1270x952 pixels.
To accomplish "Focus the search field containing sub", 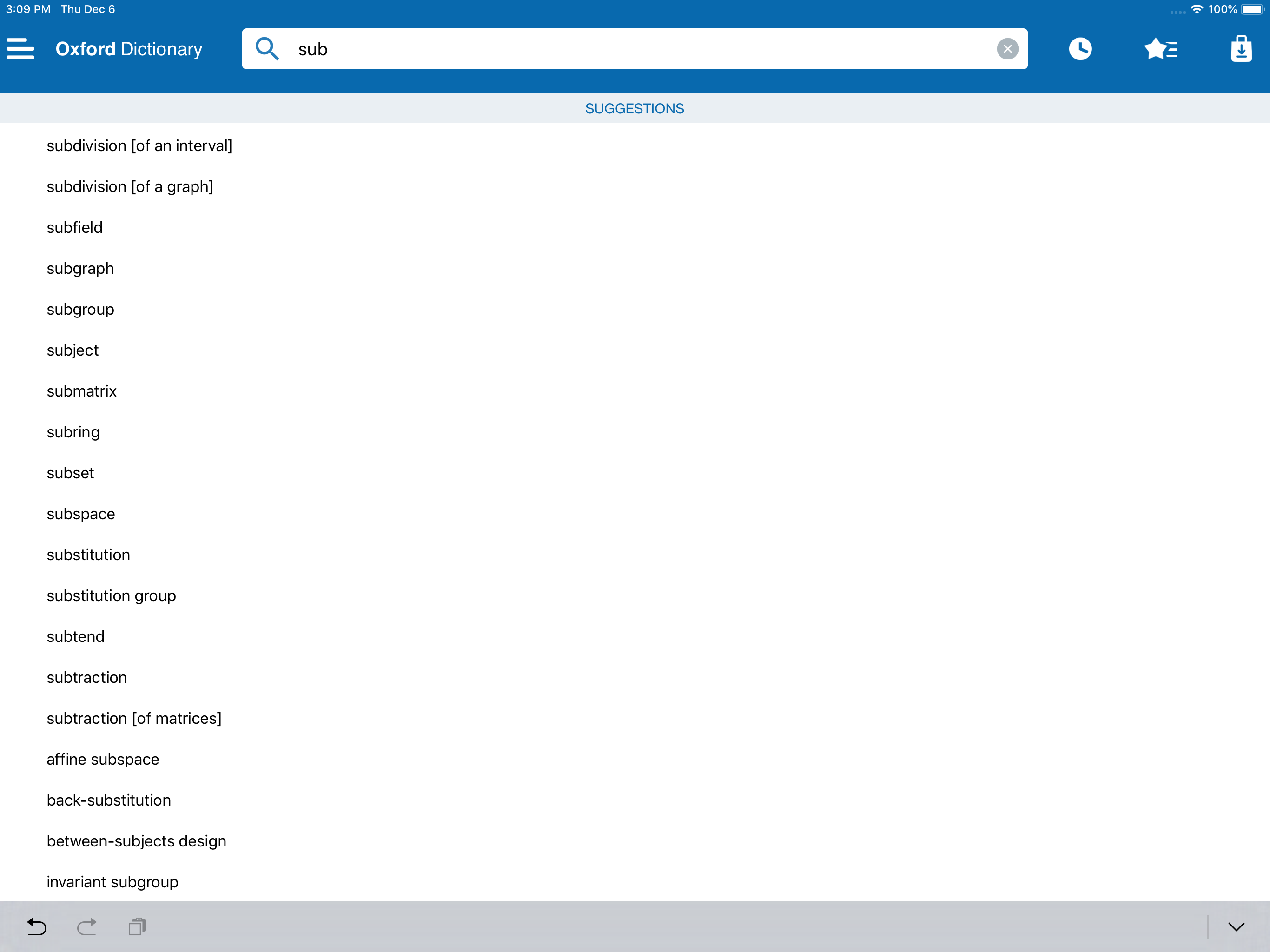I will tap(632, 49).
